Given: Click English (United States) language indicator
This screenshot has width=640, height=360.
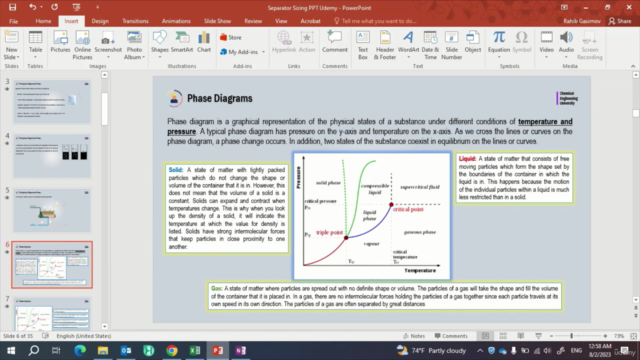Looking at the screenshot, I should coord(84,336).
